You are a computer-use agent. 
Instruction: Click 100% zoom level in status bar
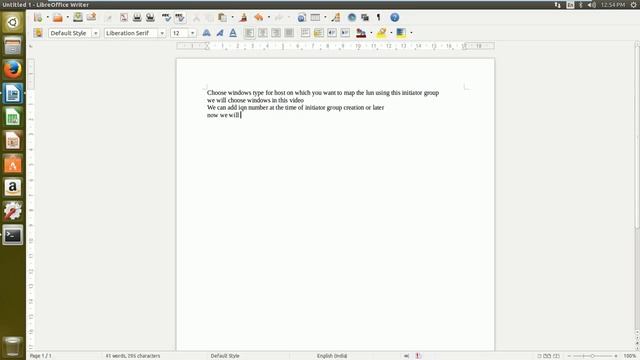[x=631, y=356]
